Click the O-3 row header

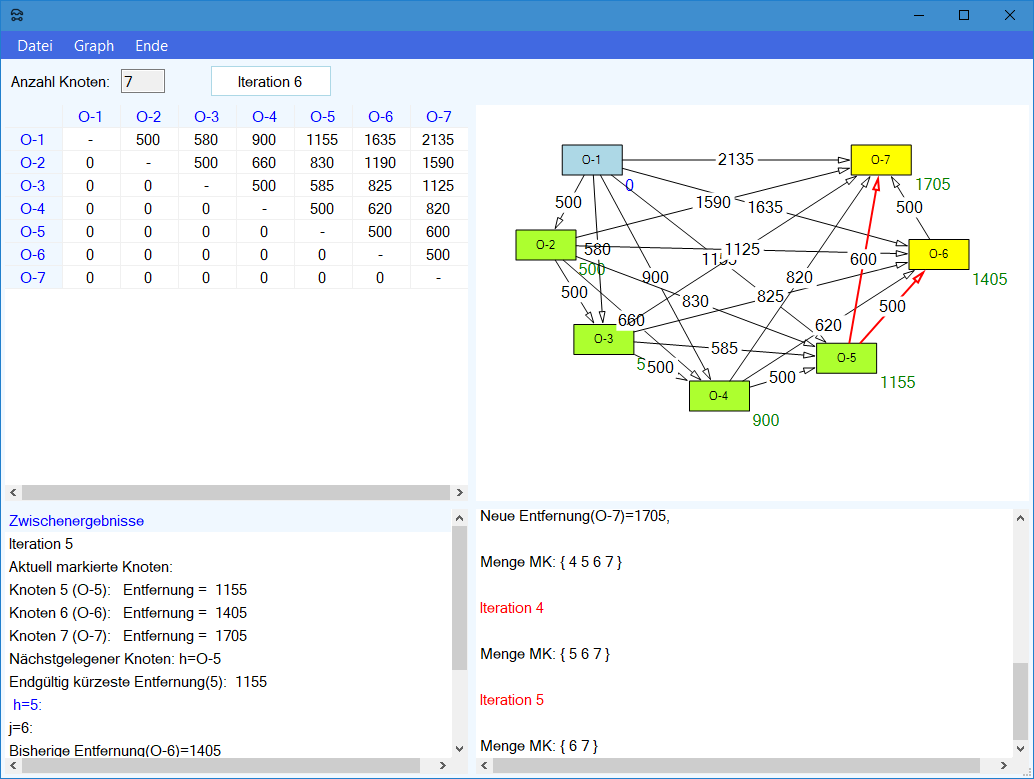click(x=33, y=186)
